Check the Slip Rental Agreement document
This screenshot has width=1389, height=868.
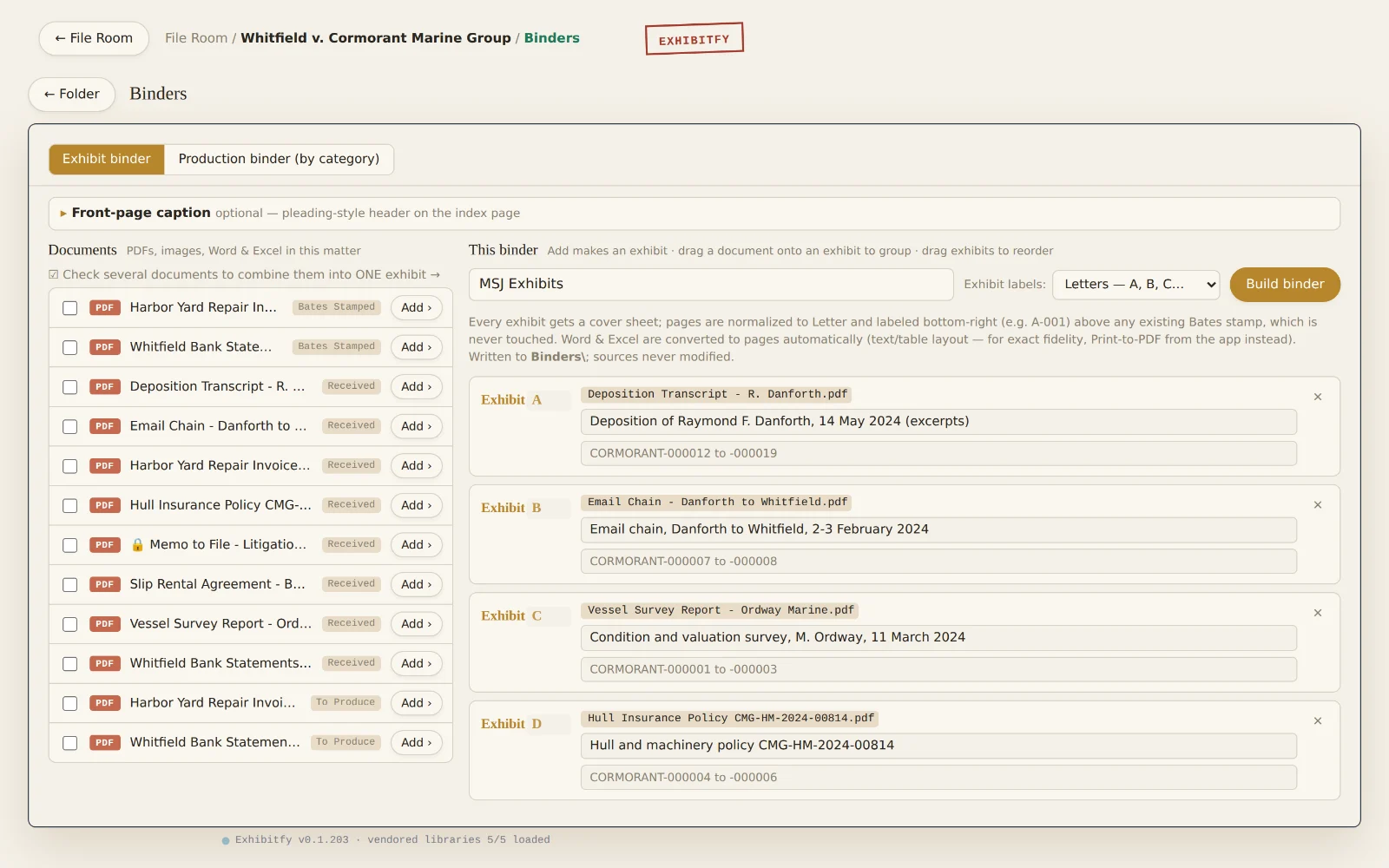[x=70, y=585]
